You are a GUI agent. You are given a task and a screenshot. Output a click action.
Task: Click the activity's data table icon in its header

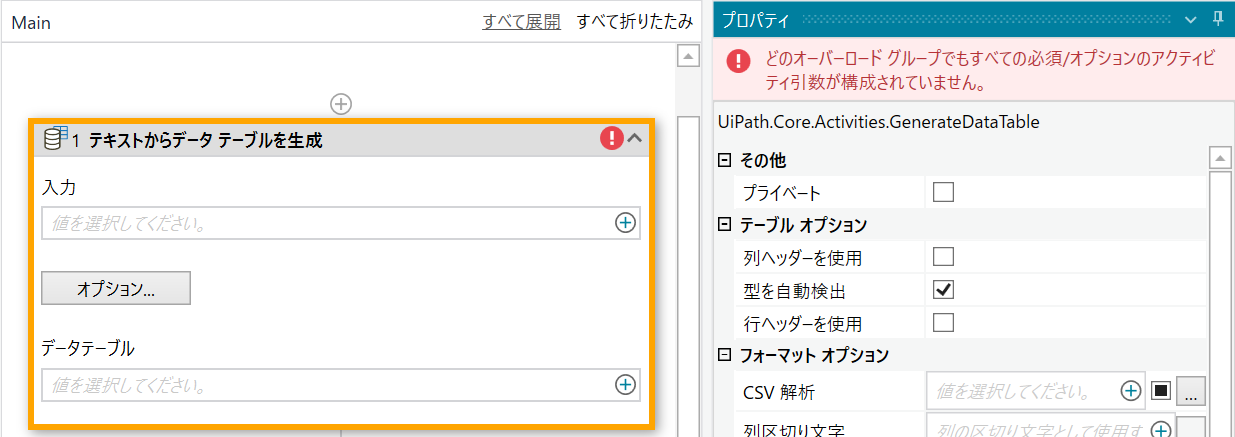(x=55, y=139)
